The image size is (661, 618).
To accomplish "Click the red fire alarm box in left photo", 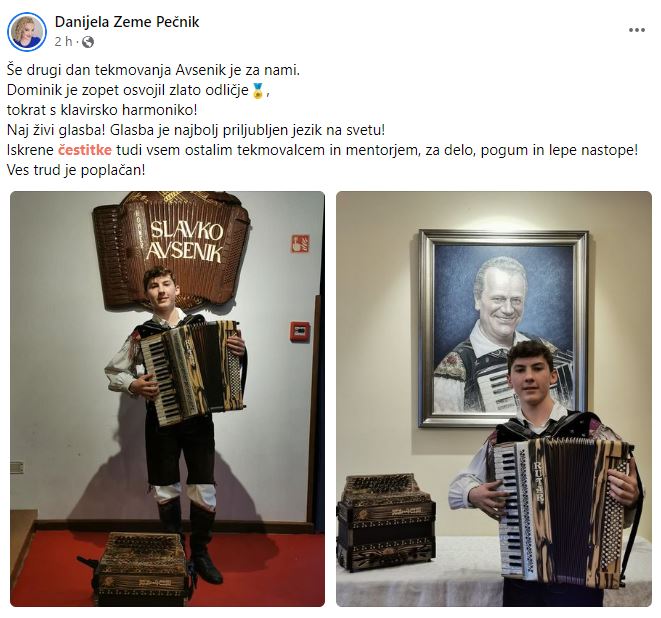I will click(x=300, y=331).
